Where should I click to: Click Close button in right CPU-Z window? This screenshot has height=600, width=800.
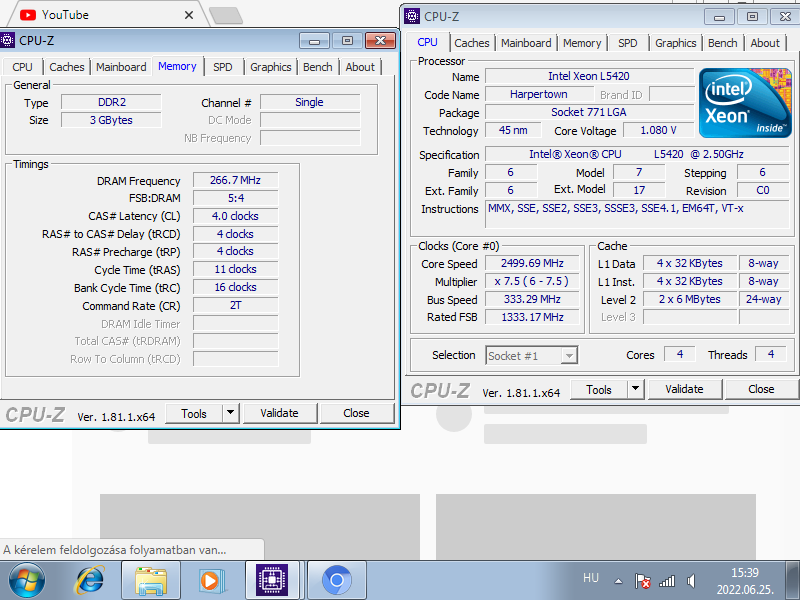coord(761,389)
